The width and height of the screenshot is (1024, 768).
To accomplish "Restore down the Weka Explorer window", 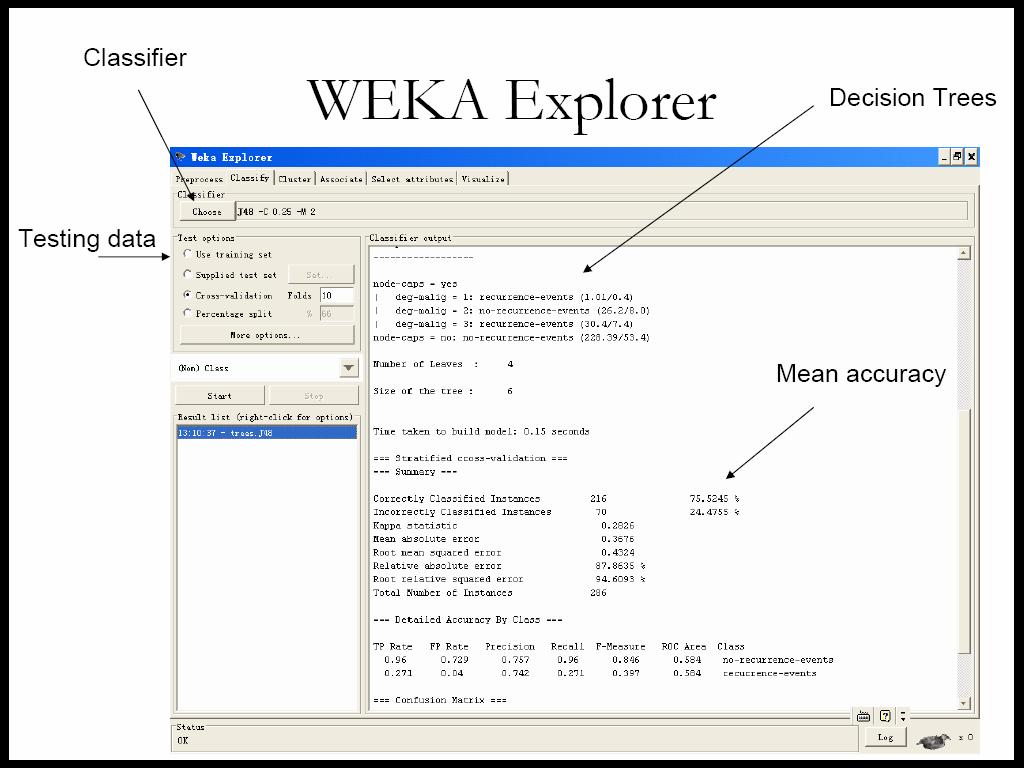I will point(957,157).
